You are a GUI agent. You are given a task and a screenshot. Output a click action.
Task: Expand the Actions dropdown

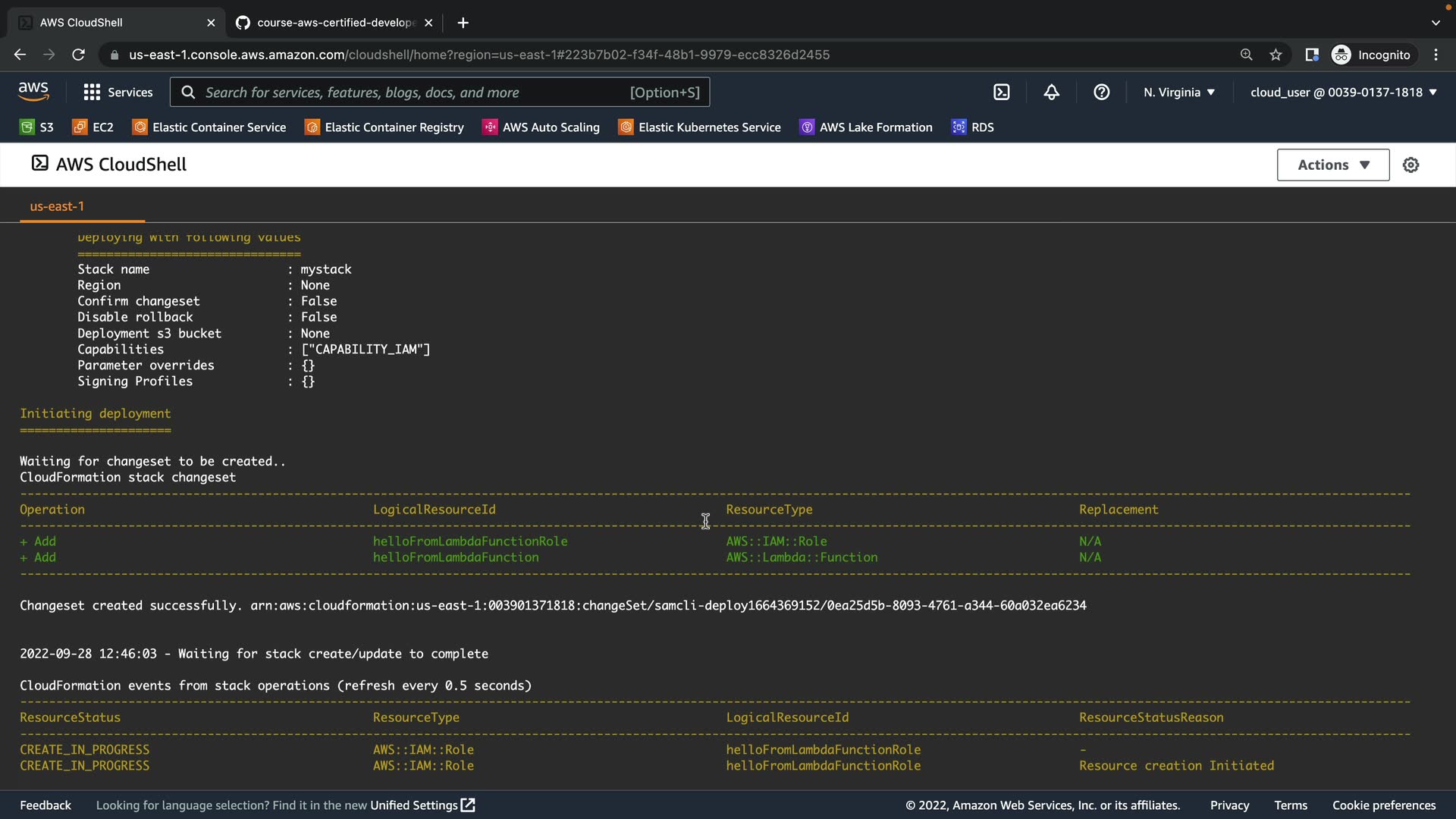pyautogui.click(x=1332, y=165)
